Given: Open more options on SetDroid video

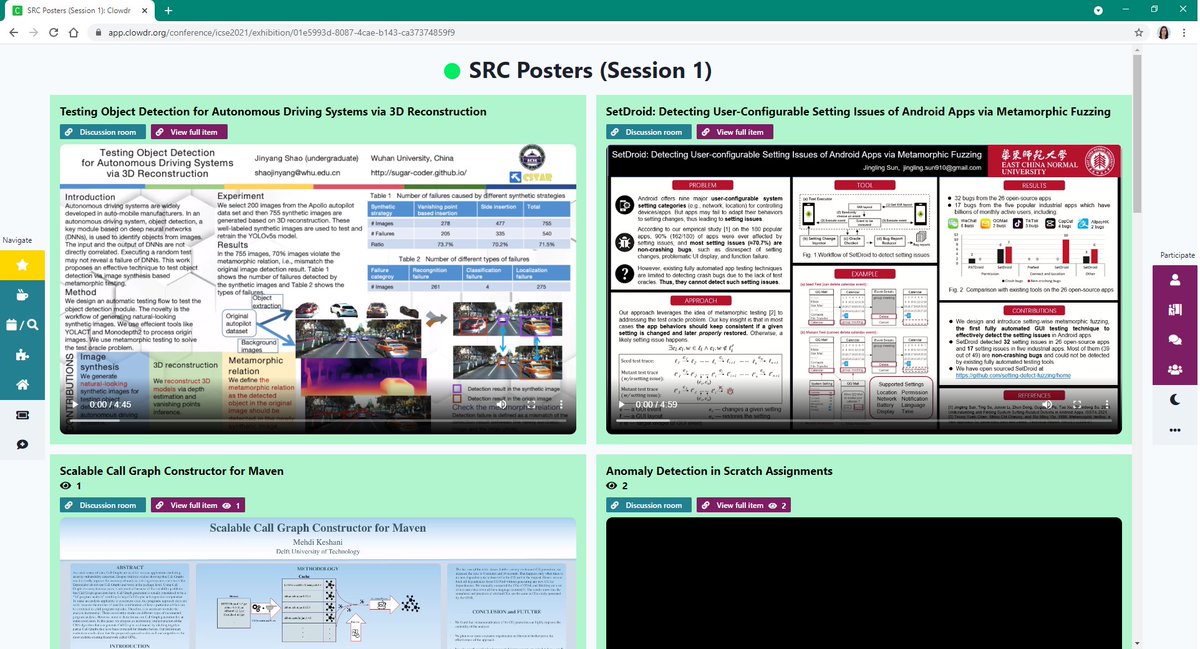Looking at the screenshot, I should [x=1106, y=404].
